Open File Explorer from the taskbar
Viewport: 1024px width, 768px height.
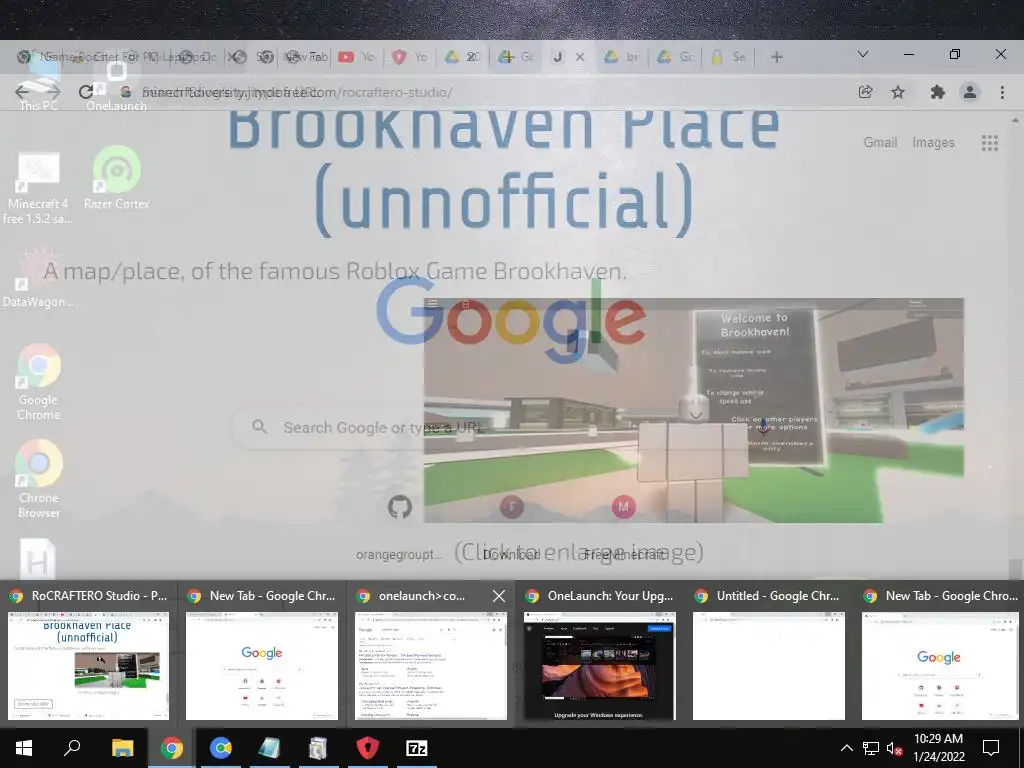click(122, 748)
